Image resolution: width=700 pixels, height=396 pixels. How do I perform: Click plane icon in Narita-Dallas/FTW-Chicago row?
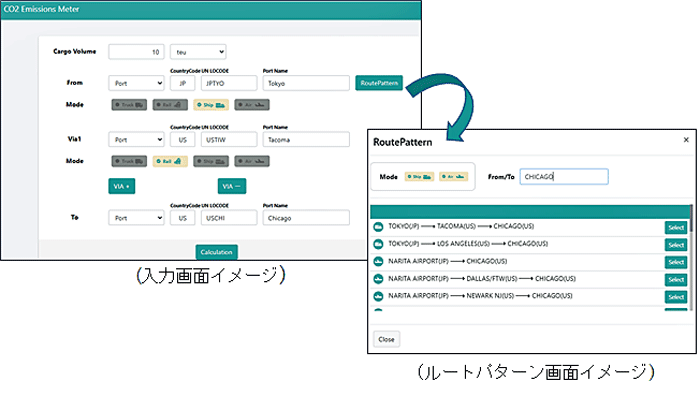click(x=378, y=279)
